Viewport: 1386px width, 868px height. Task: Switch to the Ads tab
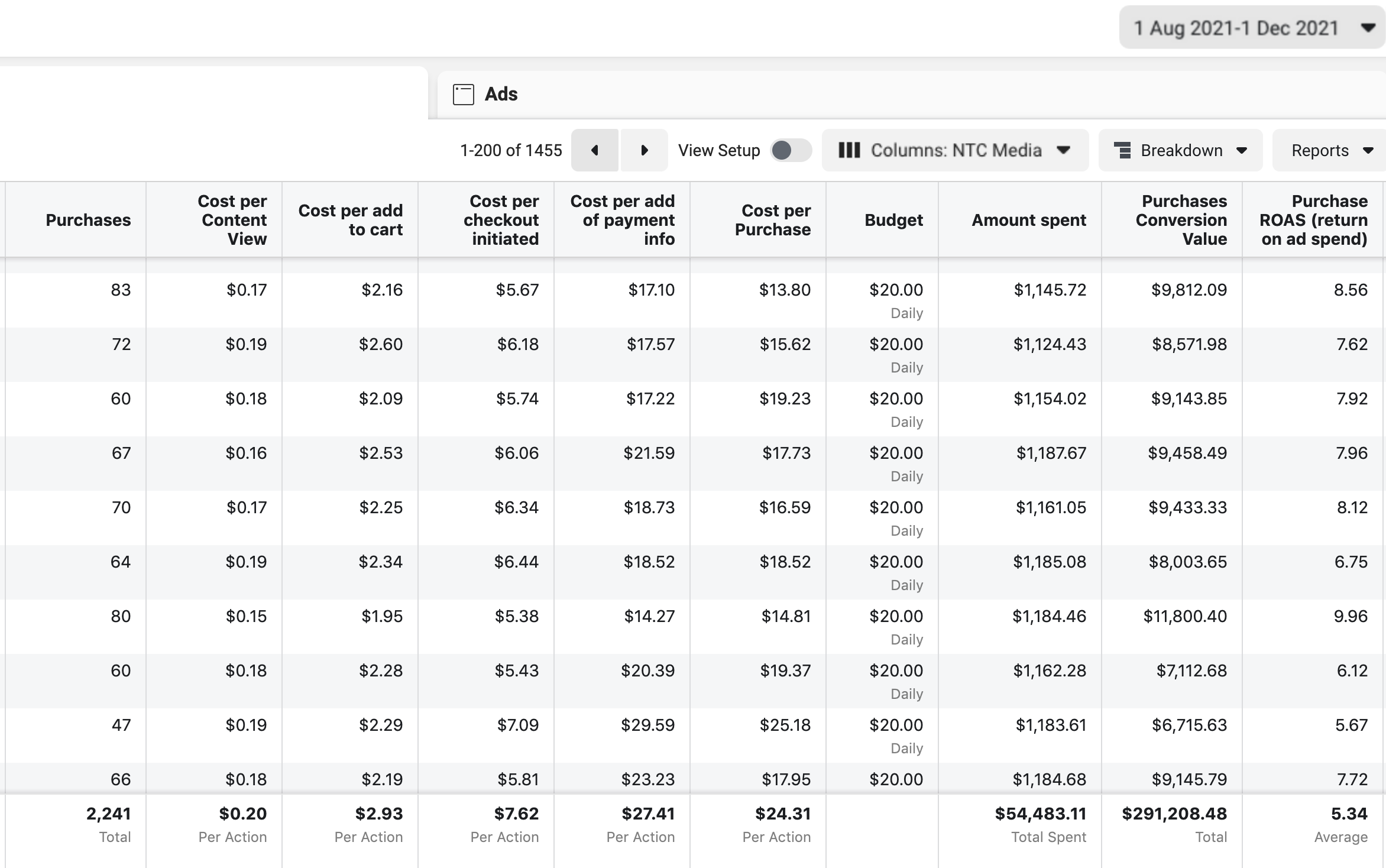coord(501,95)
